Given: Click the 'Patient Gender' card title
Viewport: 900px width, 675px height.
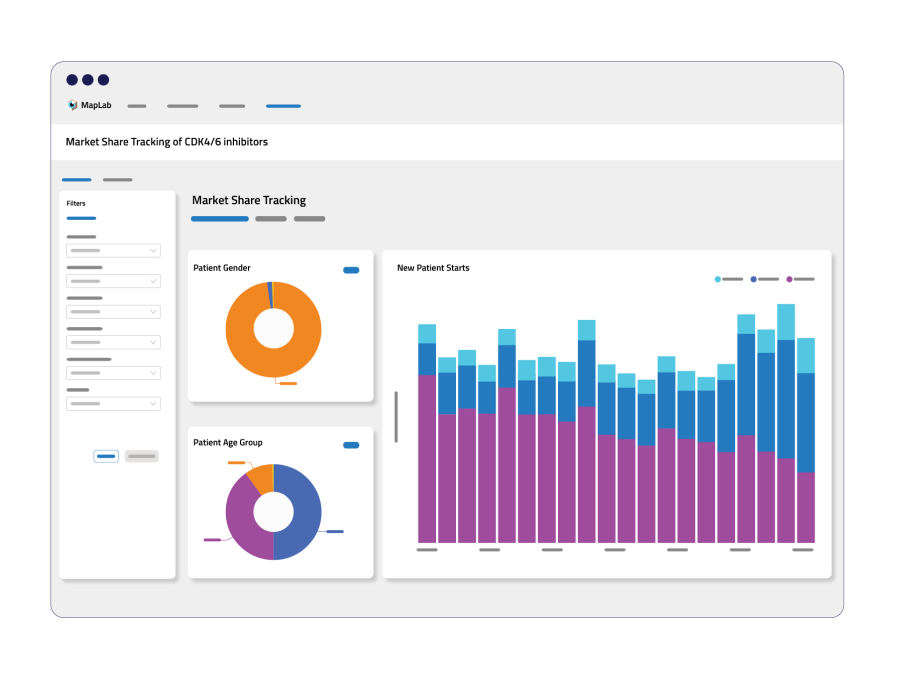Looking at the screenshot, I should [222, 268].
